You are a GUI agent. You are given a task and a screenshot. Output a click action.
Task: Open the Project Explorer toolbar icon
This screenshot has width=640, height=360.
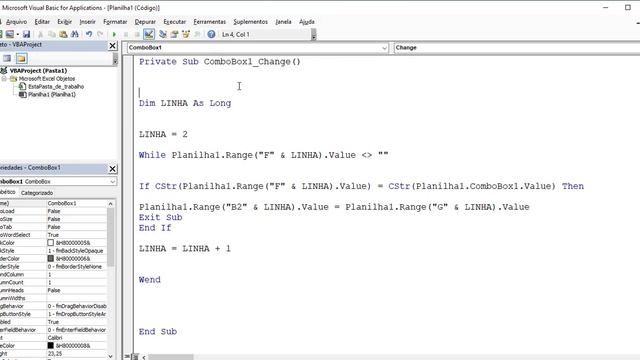(162, 34)
